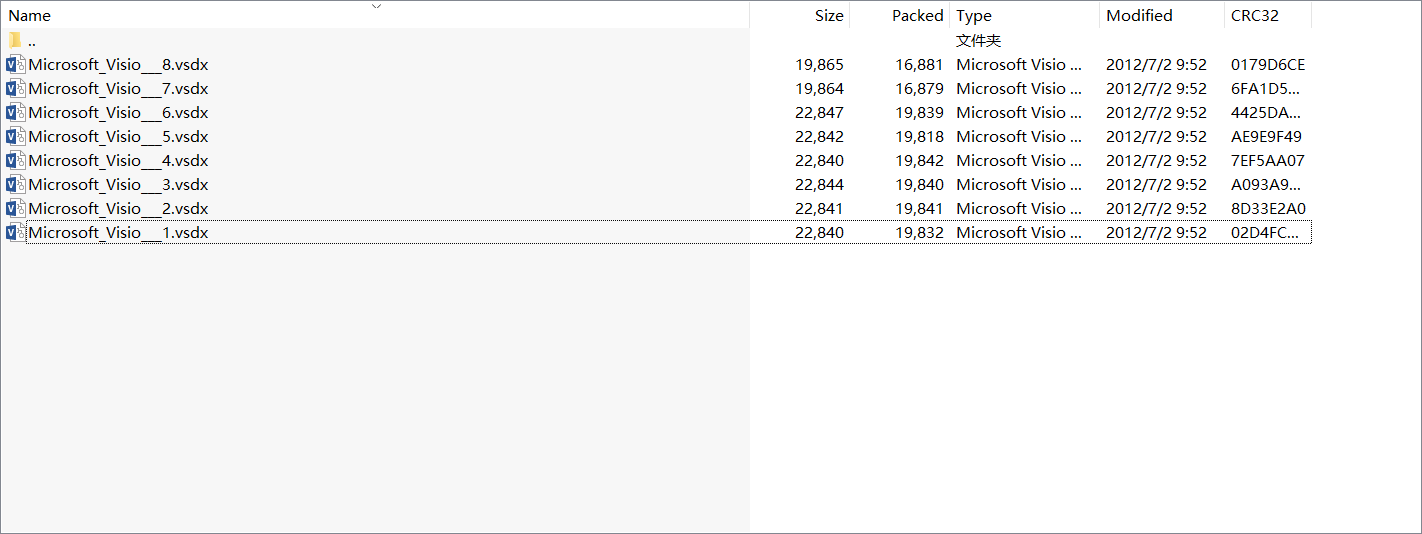
Task: Select the packed size 19,842 entry
Action: tap(919, 160)
